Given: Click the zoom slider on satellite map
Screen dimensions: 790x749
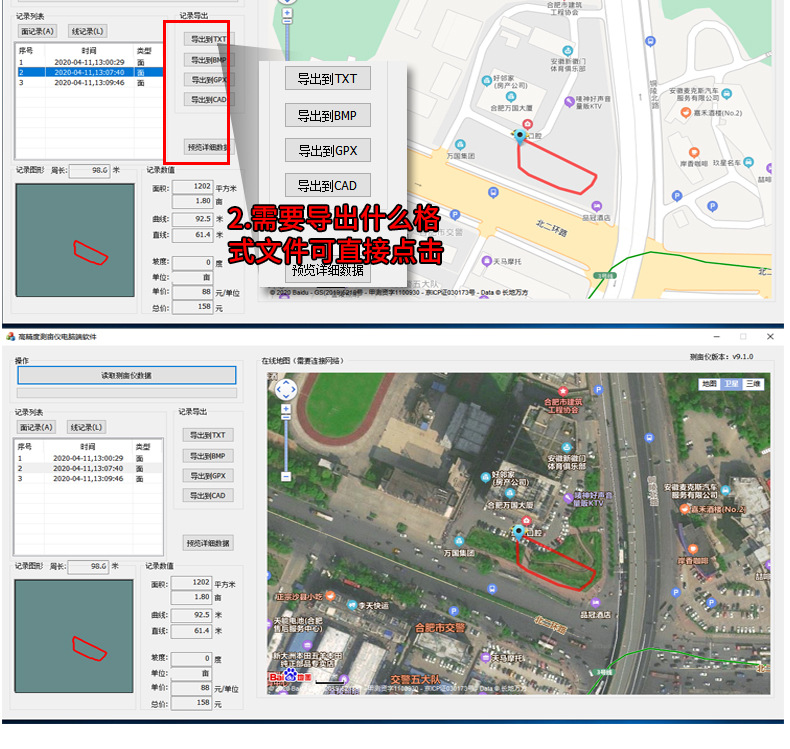Looking at the screenshot, I should (x=286, y=442).
